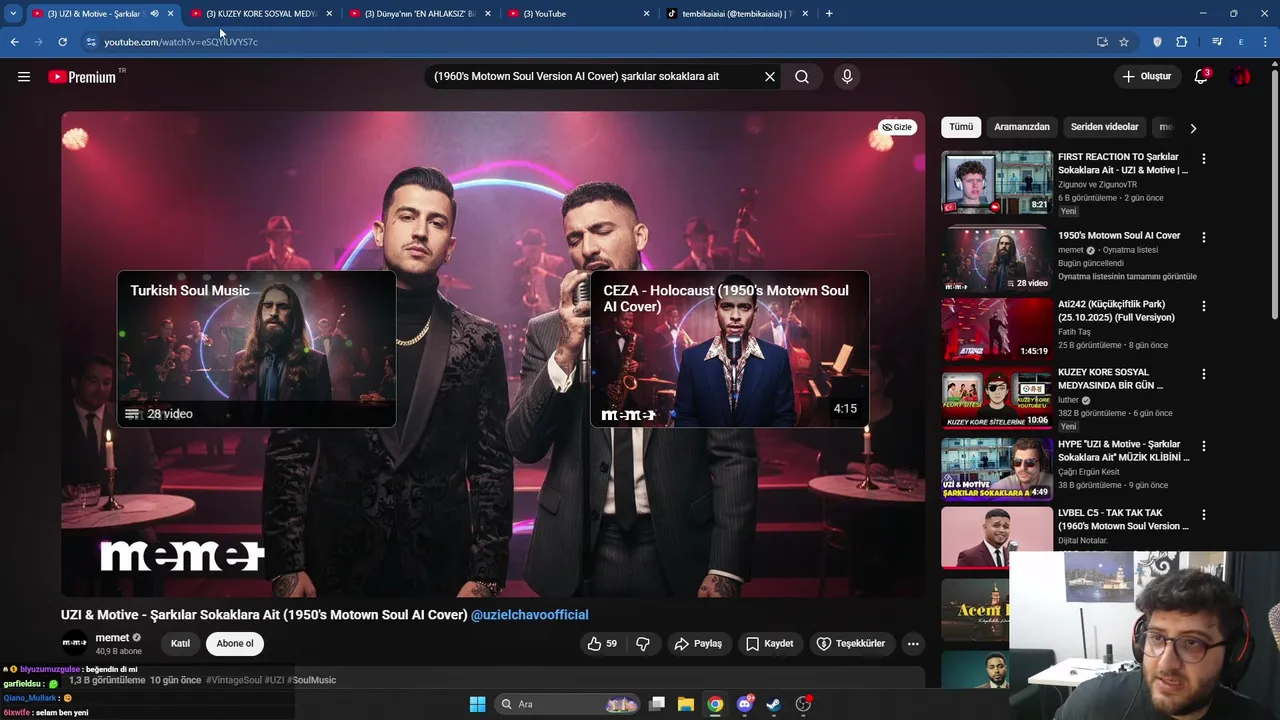This screenshot has width=1280, height=720.
Task: Click the youtube.com address bar URL
Action: [181, 42]
